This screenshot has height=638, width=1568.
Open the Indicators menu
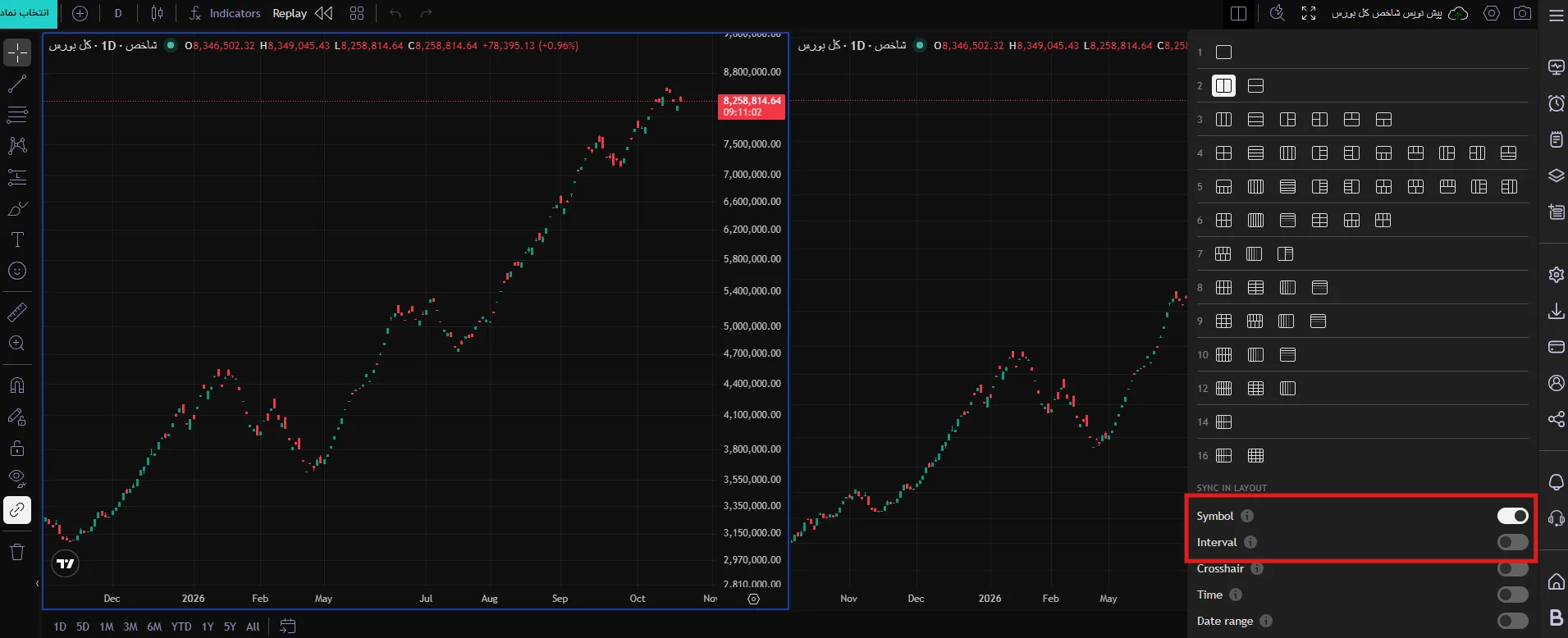(225, 13)
